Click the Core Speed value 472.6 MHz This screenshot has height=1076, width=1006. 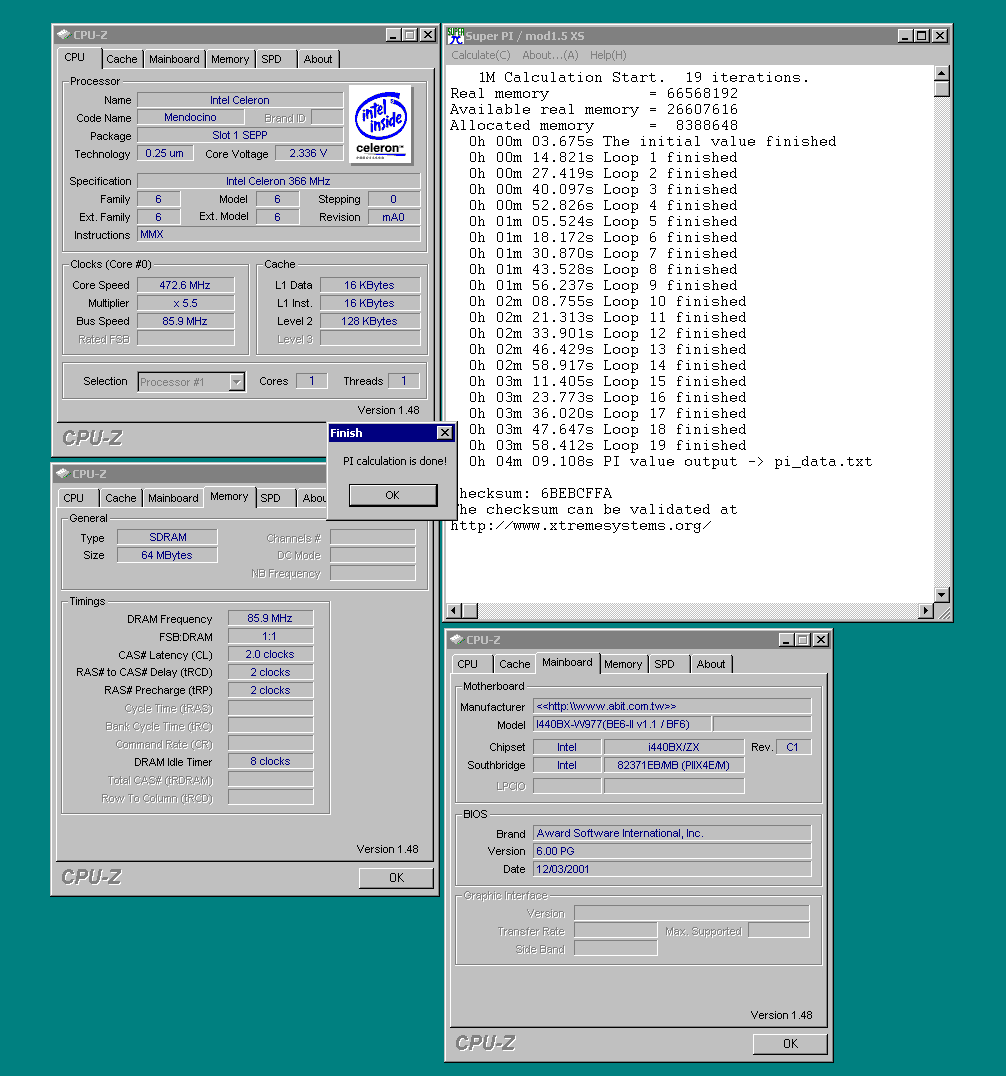coord(185,285)
